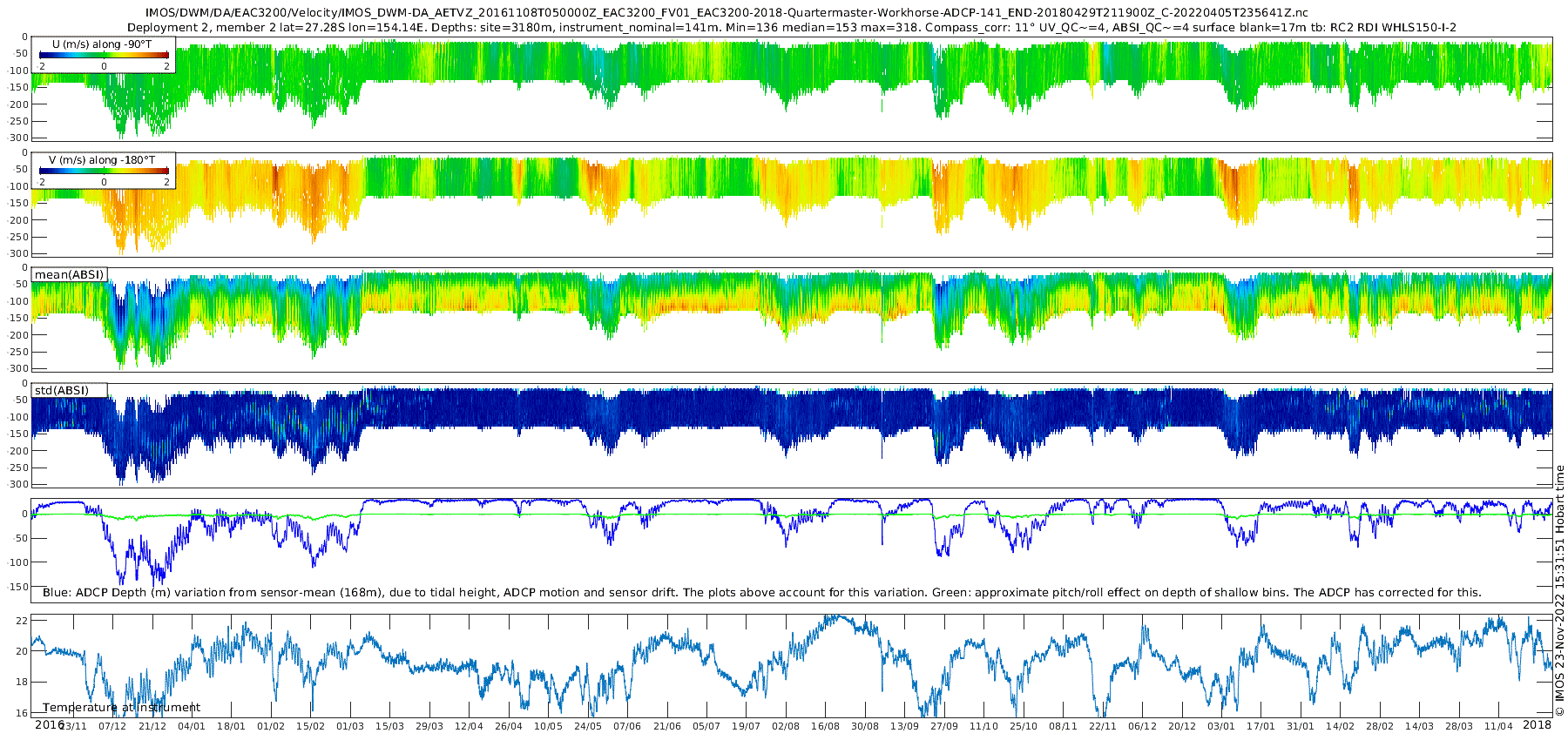Viewport: 1568px width, 740px height.
Task: Click the 'std(ABSI)' panel label
Action: pos(61,390)
